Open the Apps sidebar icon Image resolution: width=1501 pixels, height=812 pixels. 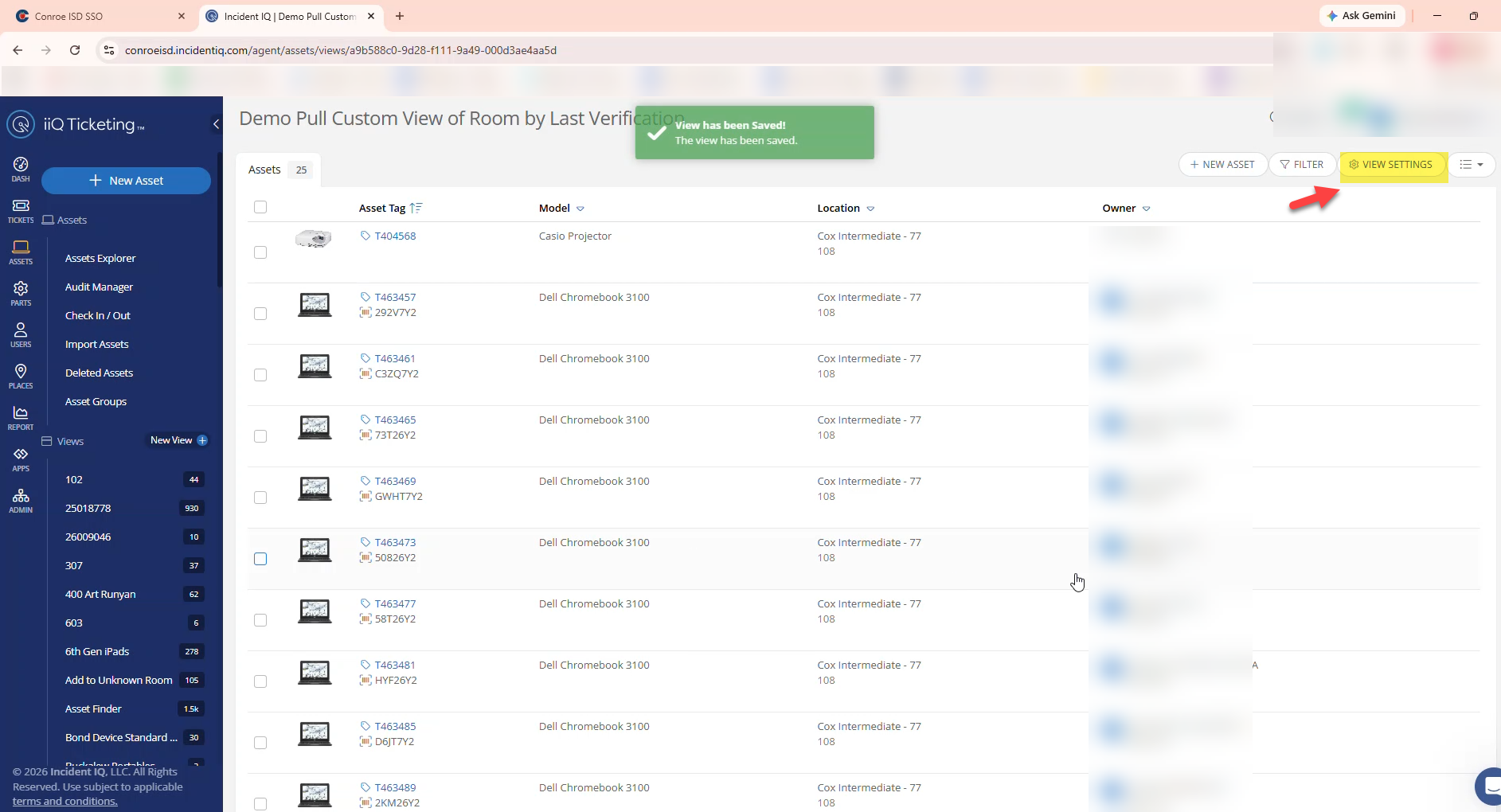pyautogui.click(x=21, y=459)
